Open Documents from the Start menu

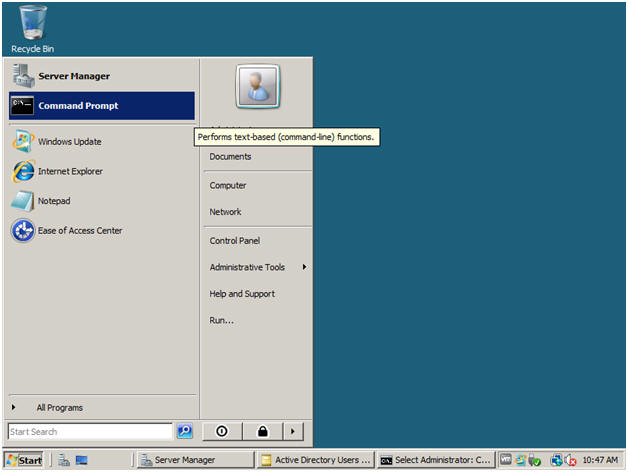pos(230,157)
